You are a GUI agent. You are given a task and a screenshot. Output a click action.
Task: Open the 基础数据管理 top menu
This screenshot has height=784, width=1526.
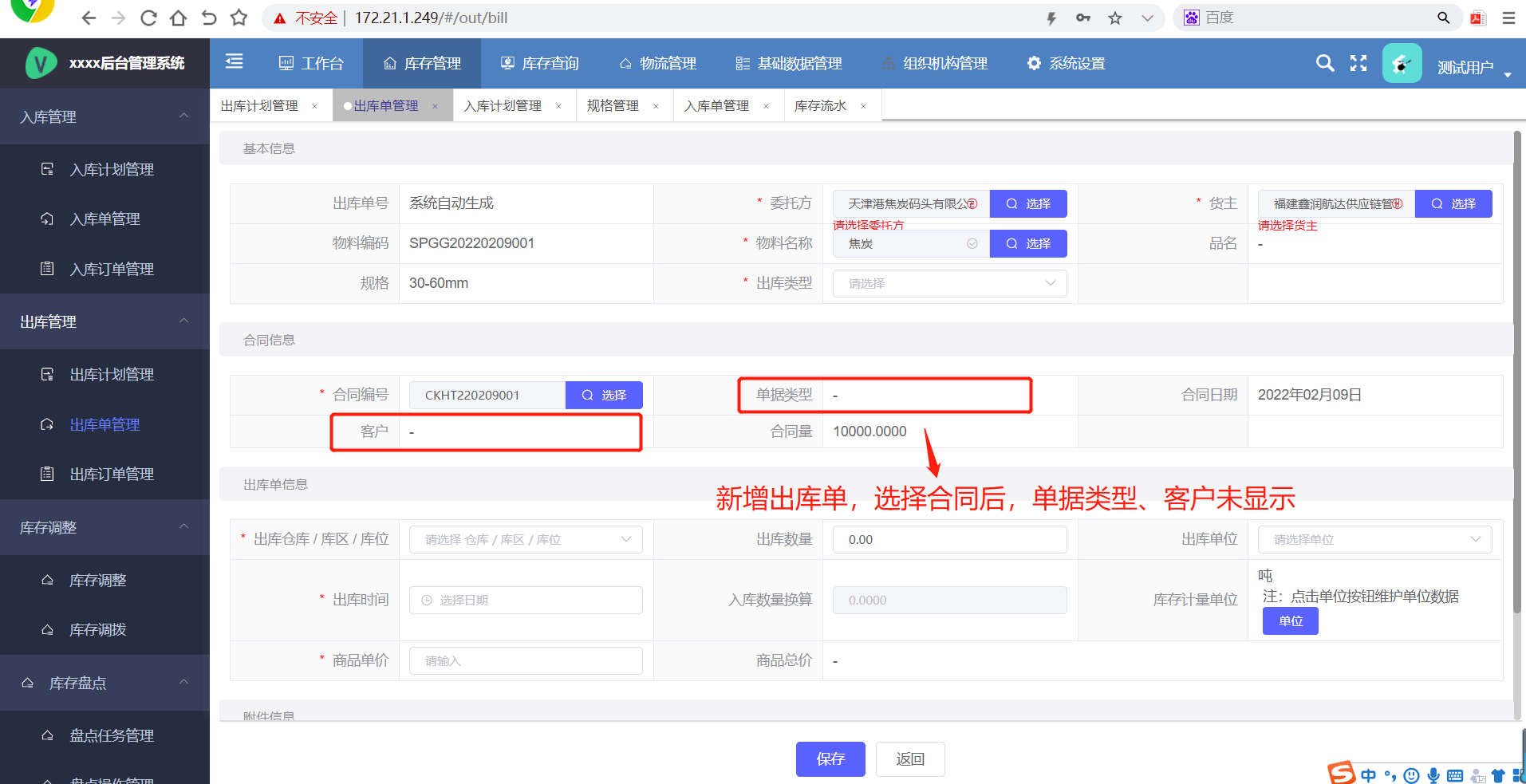coord(788,63)
